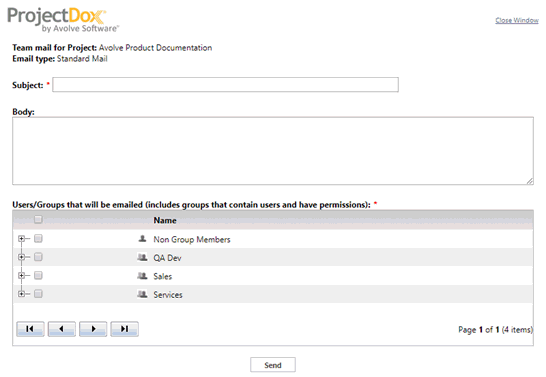Viewport: 546px width, 377px height.
Task: Expand the Services group node
Action: point(22,294)
